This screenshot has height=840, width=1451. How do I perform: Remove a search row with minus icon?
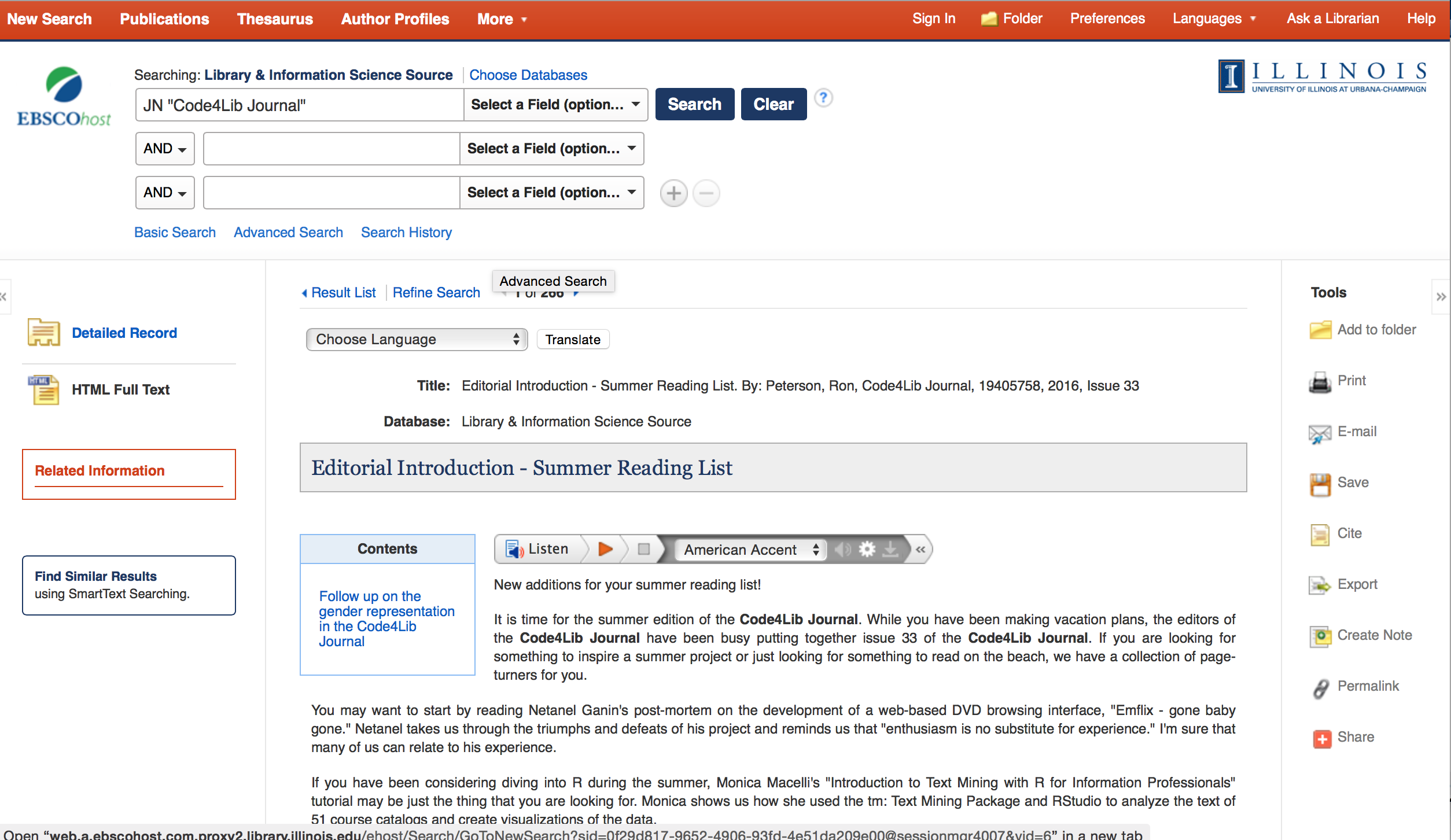tap(706, 193)
